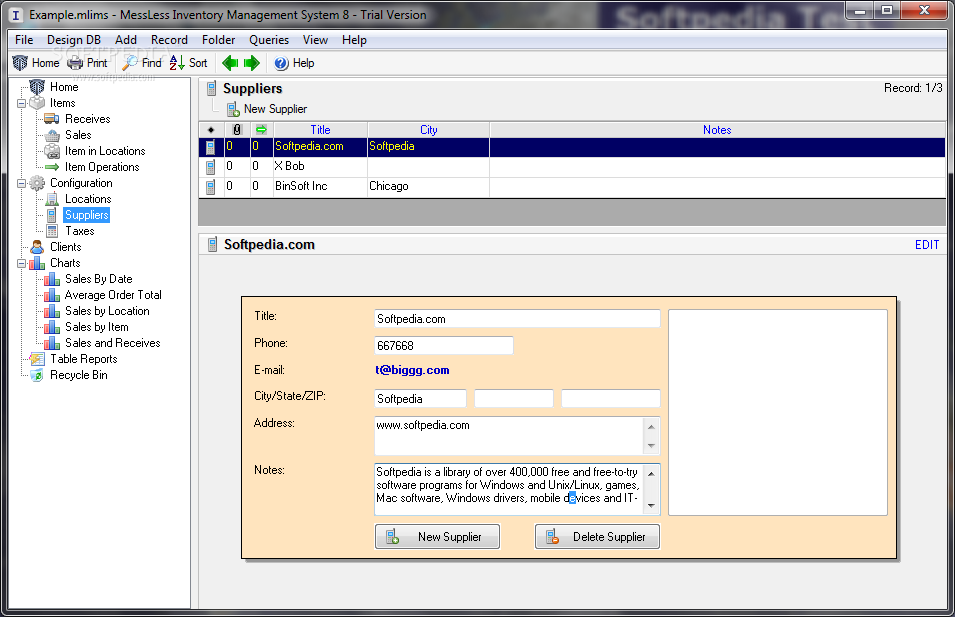Screen dimensions: 955x617
Task: Click the Locations building icon
Action: (52, 199)
